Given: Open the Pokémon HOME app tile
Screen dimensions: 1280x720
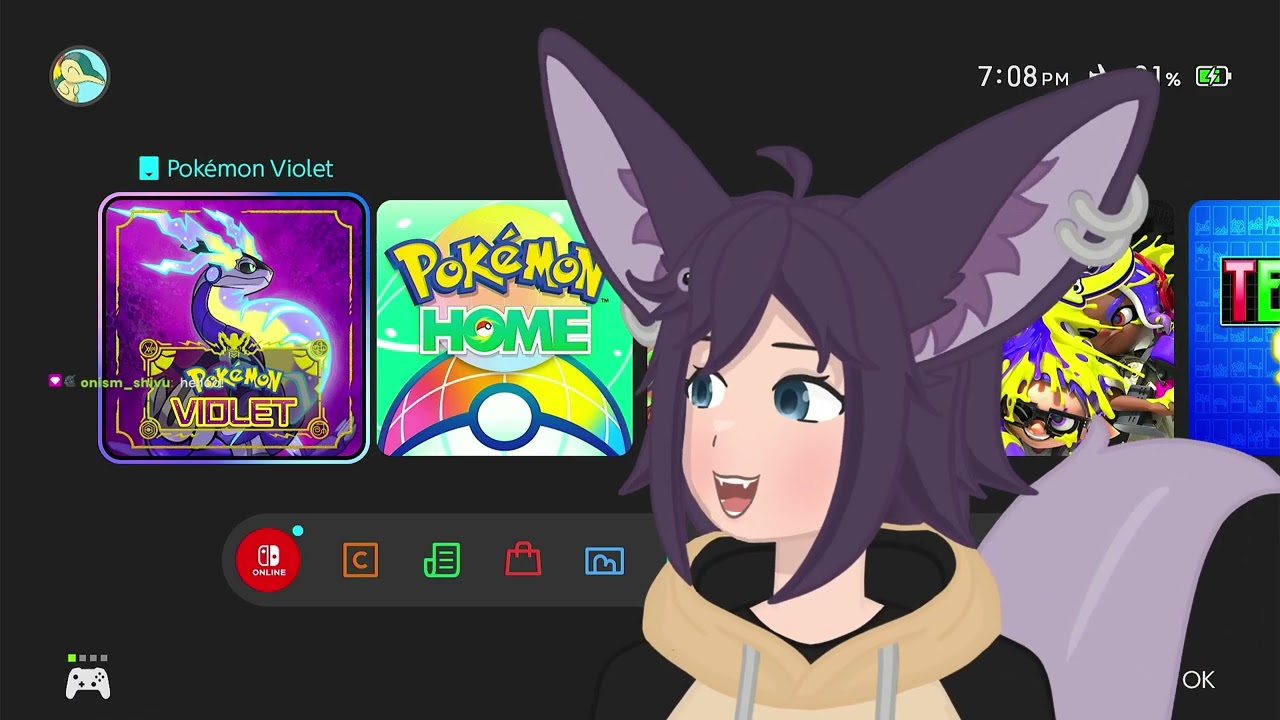Looking at the screenshot, I should click(503, 328).
